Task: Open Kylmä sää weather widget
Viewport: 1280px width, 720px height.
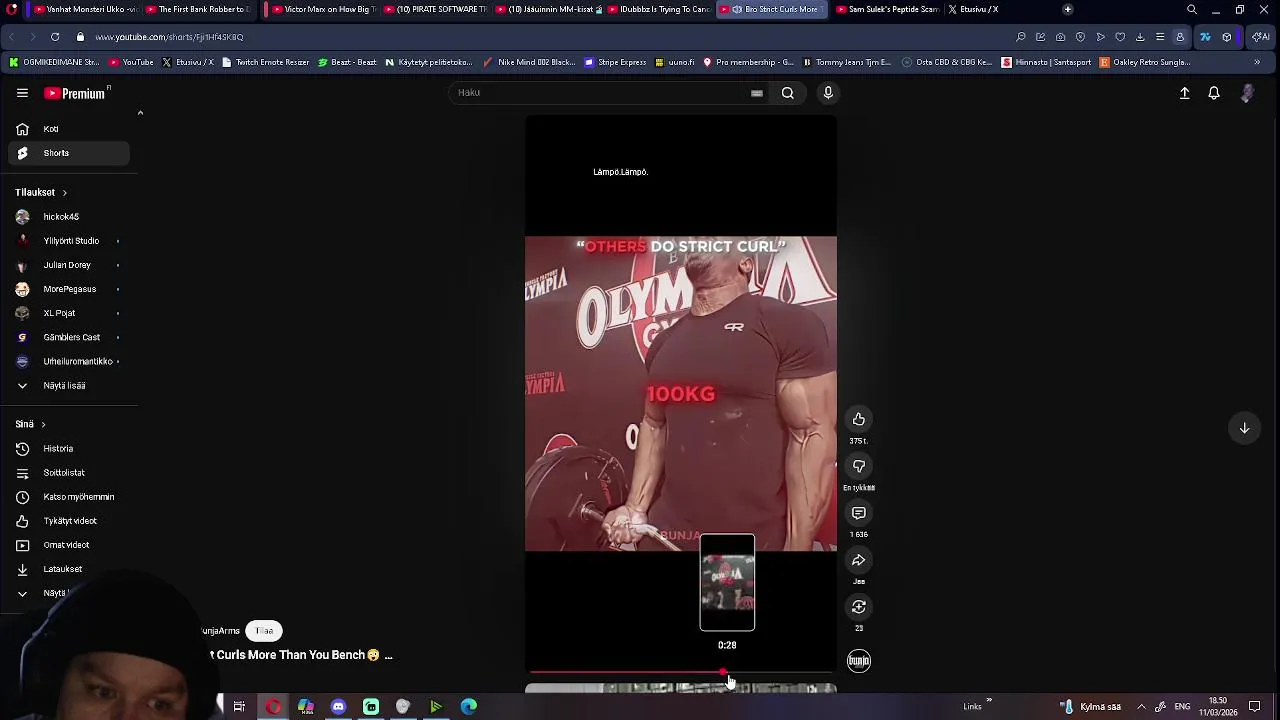Action: (1091, 707)
